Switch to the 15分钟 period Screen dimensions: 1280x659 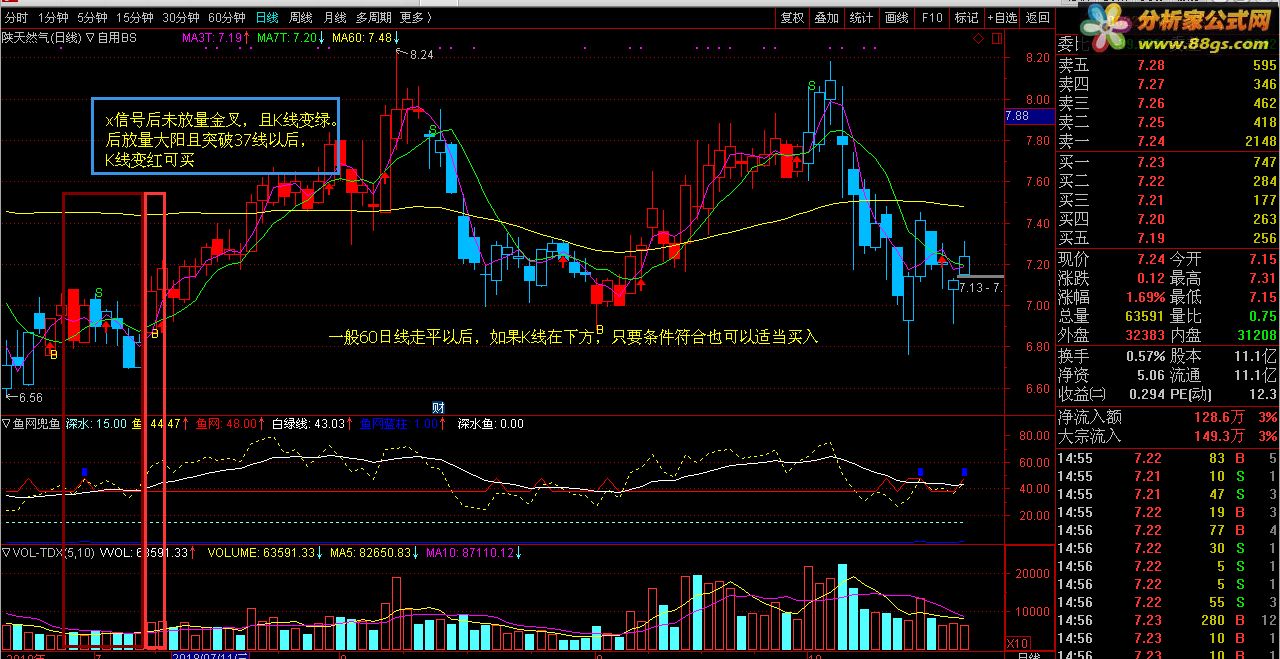tap(134, 18)
